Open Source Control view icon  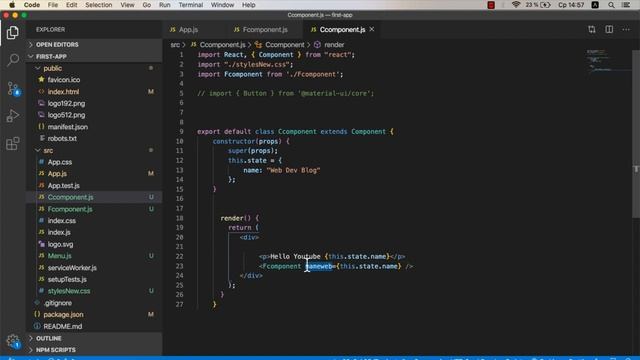pyautogui.click(x=13, y=88)
